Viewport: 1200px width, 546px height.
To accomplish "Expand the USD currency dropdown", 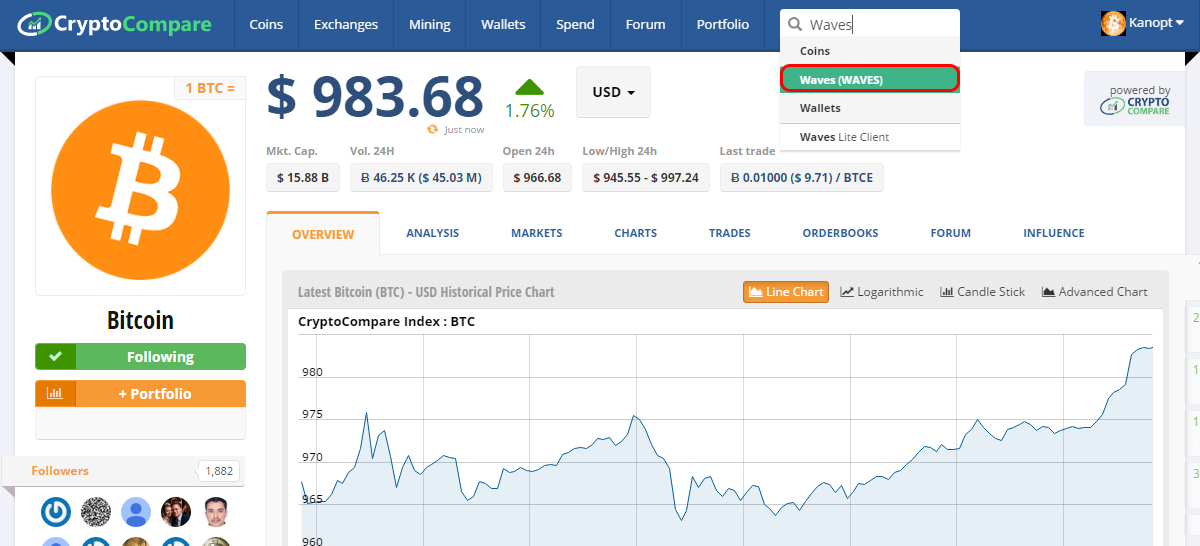I will 613,92.
